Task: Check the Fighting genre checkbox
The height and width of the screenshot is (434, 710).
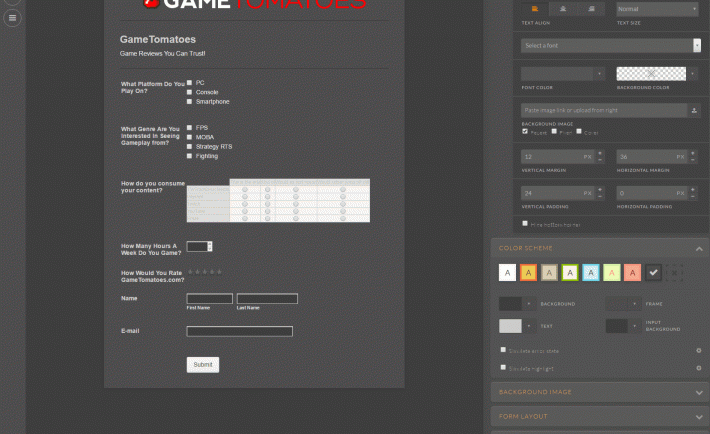Action: (189, 156)
